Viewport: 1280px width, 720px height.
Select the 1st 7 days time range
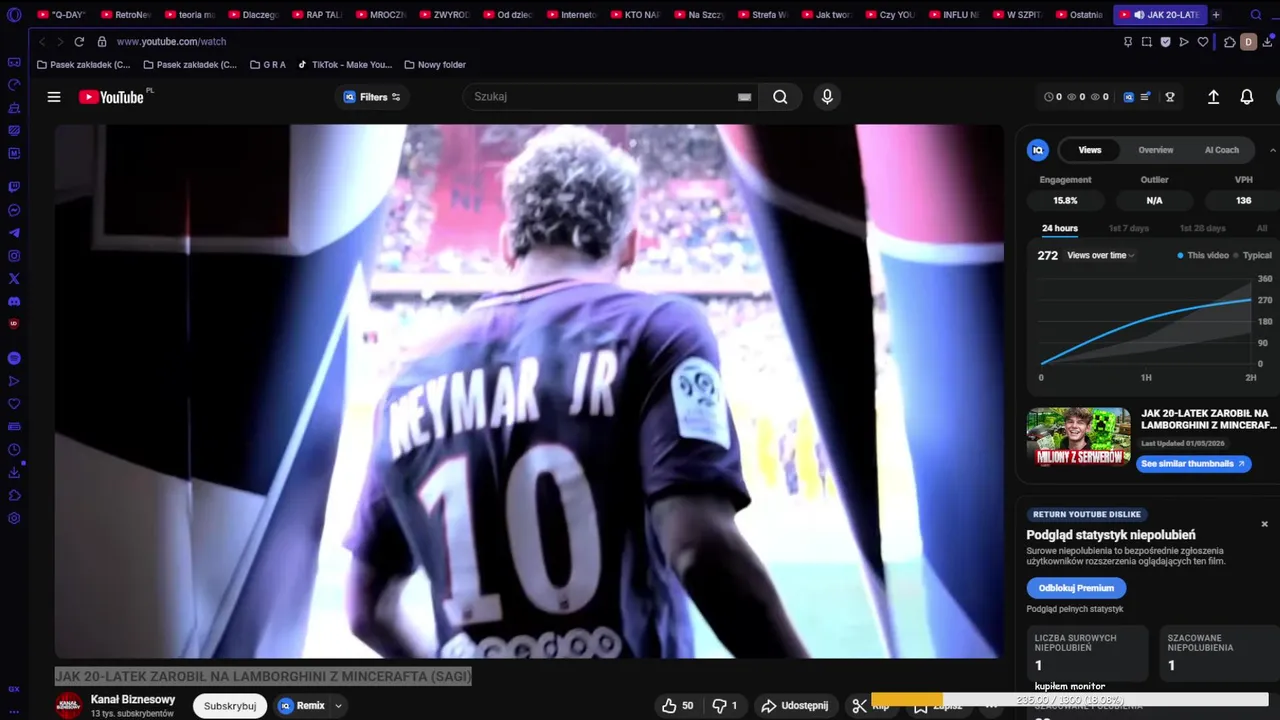click(x=1128, y=228)
